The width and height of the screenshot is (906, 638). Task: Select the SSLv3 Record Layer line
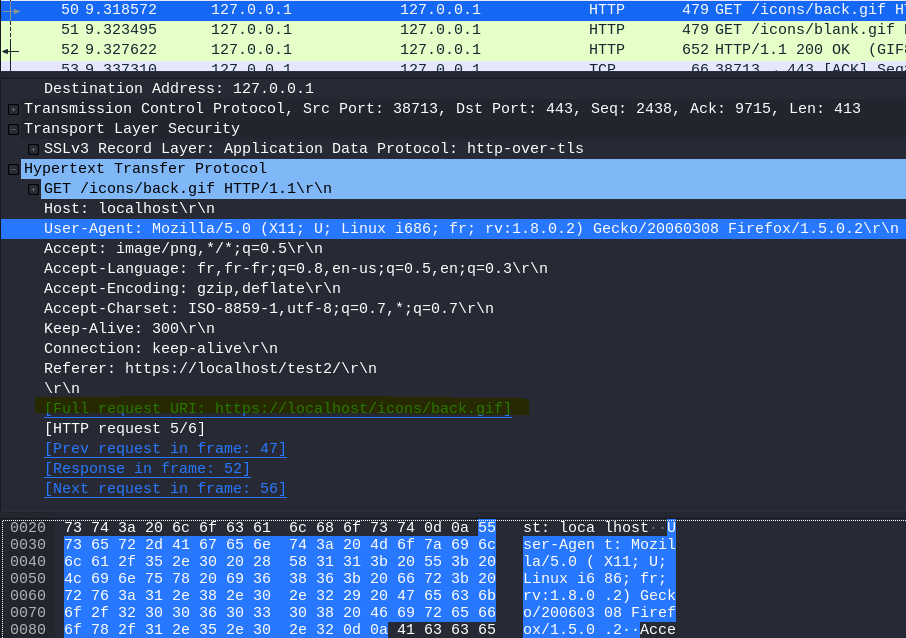click(x=314, y=149)
